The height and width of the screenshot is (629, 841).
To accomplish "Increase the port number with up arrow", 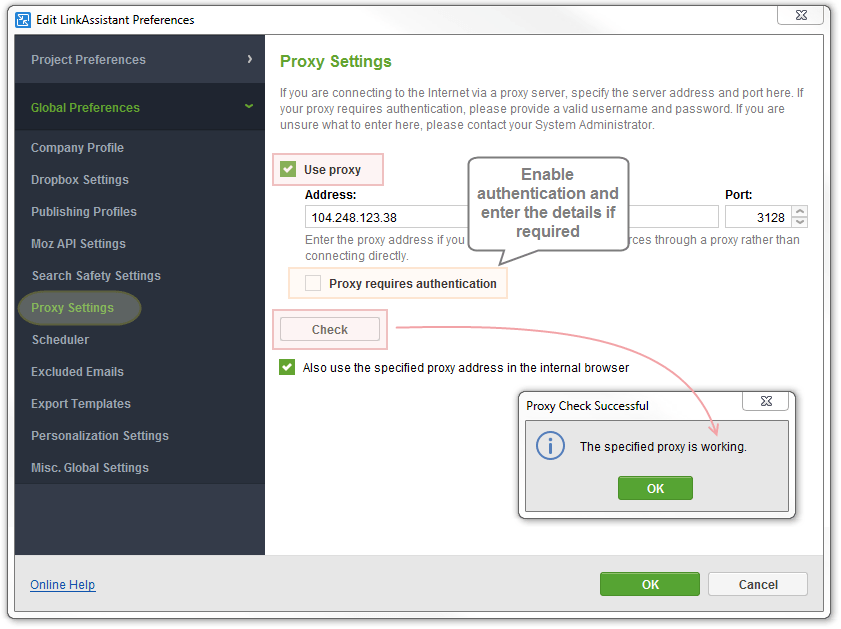I will (800, 211).
